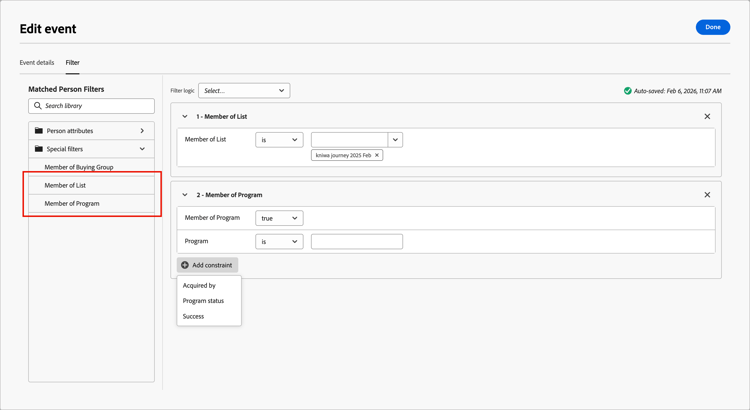Click the Program value input field
750x410 pixels.
pos(357,241)
